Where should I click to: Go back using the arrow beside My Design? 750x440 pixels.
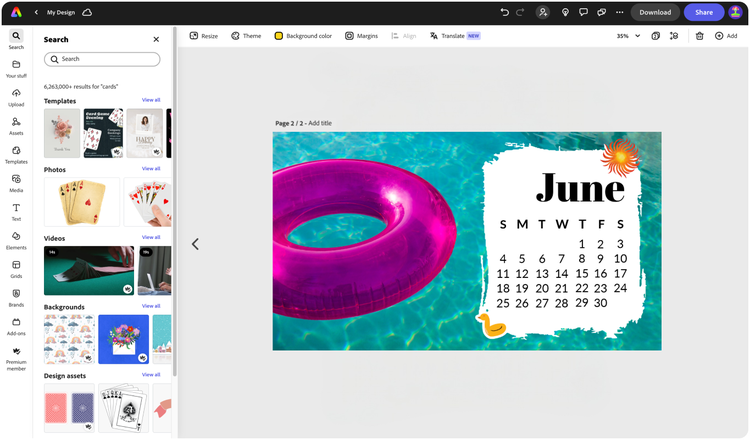click(x=36, y=12)
